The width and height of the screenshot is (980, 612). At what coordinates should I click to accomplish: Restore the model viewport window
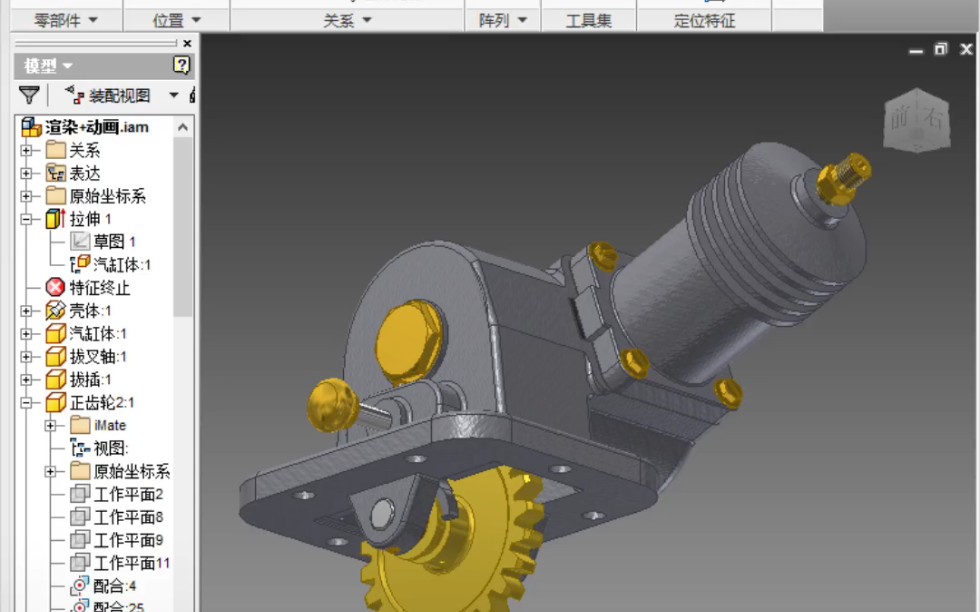941,49
